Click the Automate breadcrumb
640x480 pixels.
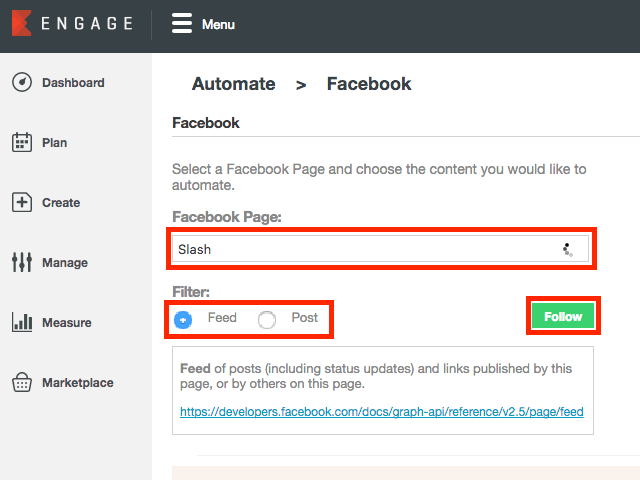[234, 84]
